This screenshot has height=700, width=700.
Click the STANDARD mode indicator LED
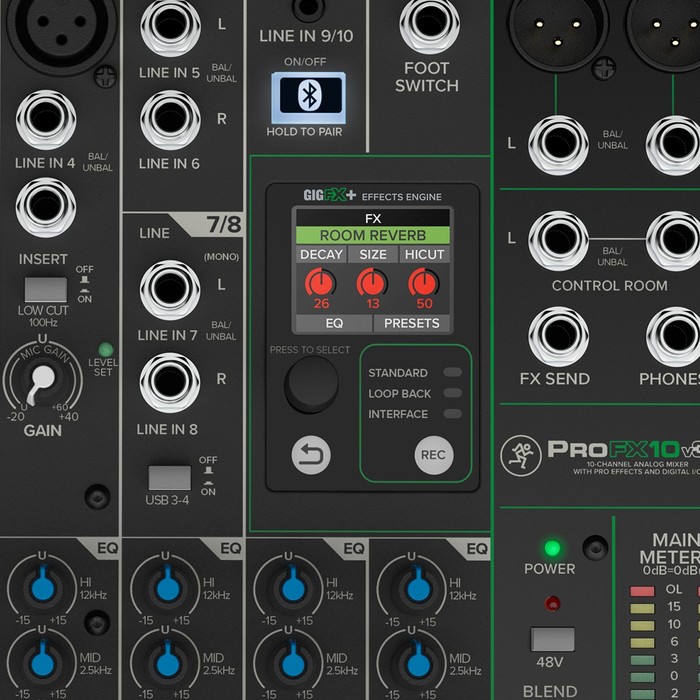point(452,372)
